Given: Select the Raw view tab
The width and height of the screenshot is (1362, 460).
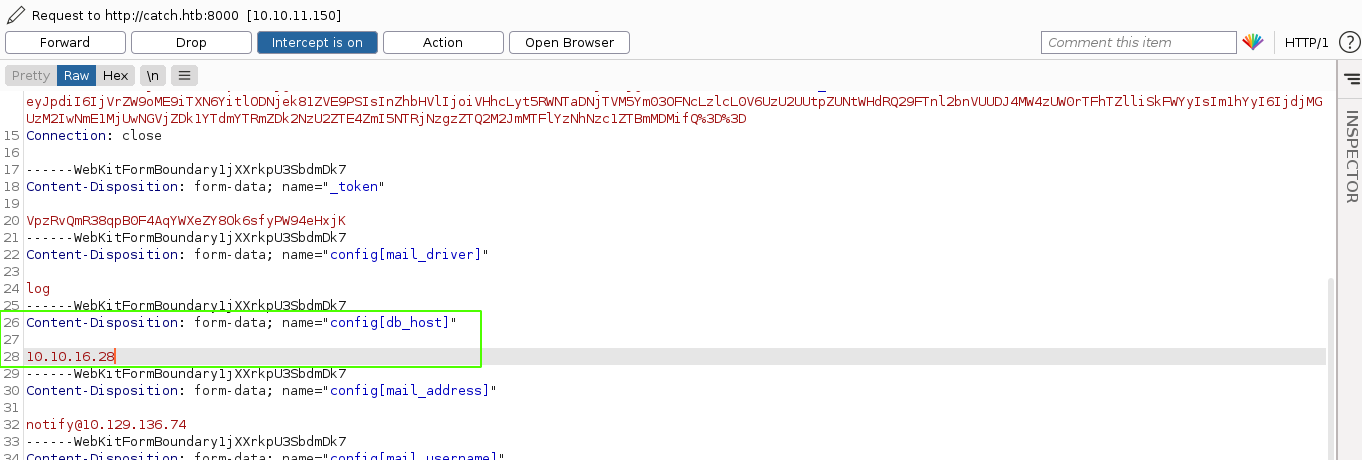Looking at the screenshot, I should [x=77, y=76].
